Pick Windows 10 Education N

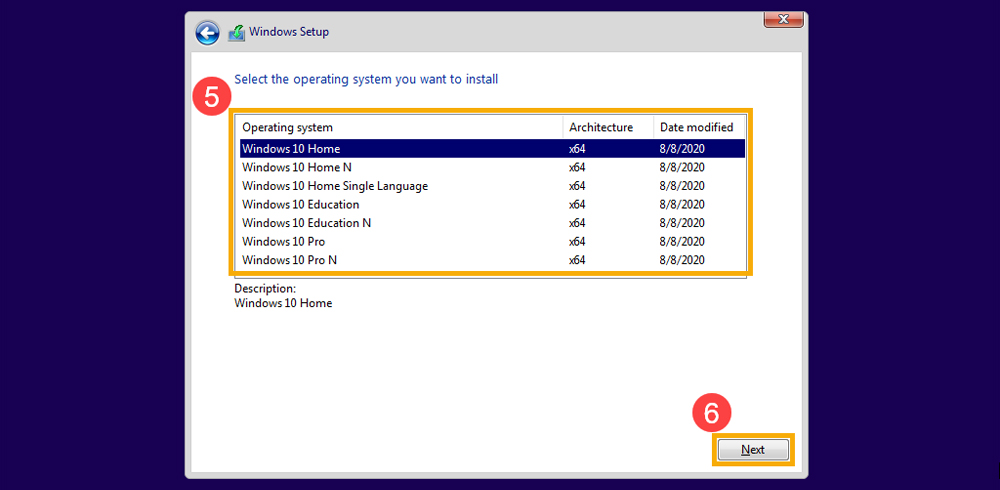coord(492,223)
